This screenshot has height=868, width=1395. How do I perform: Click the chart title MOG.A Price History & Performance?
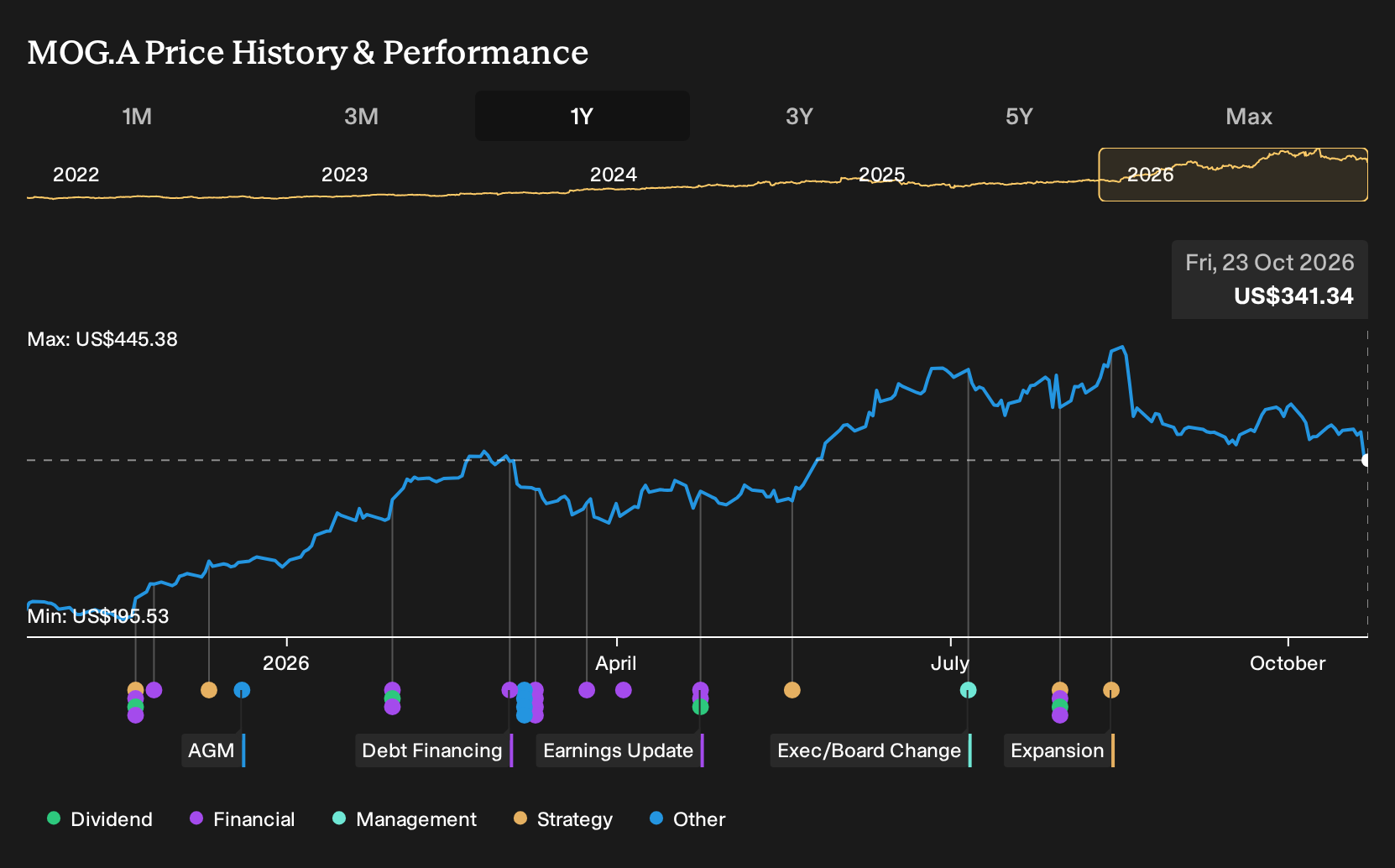coord(308,52)
